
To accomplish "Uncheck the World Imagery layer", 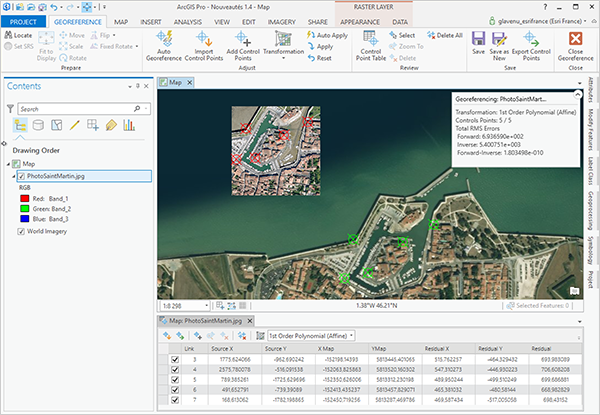I will [21, 231].
